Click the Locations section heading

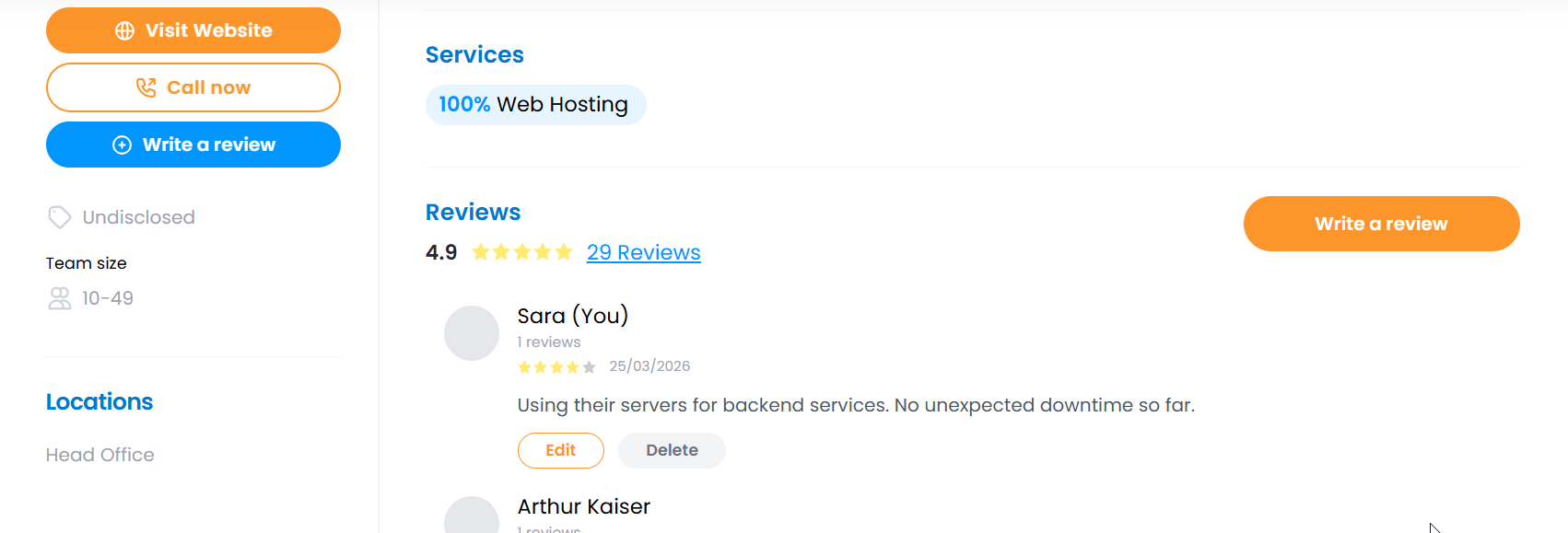pos(99,402)
